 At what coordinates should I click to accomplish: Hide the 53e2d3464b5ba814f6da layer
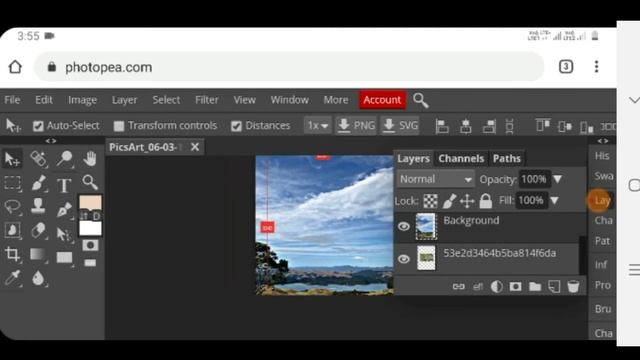point(404,259)
